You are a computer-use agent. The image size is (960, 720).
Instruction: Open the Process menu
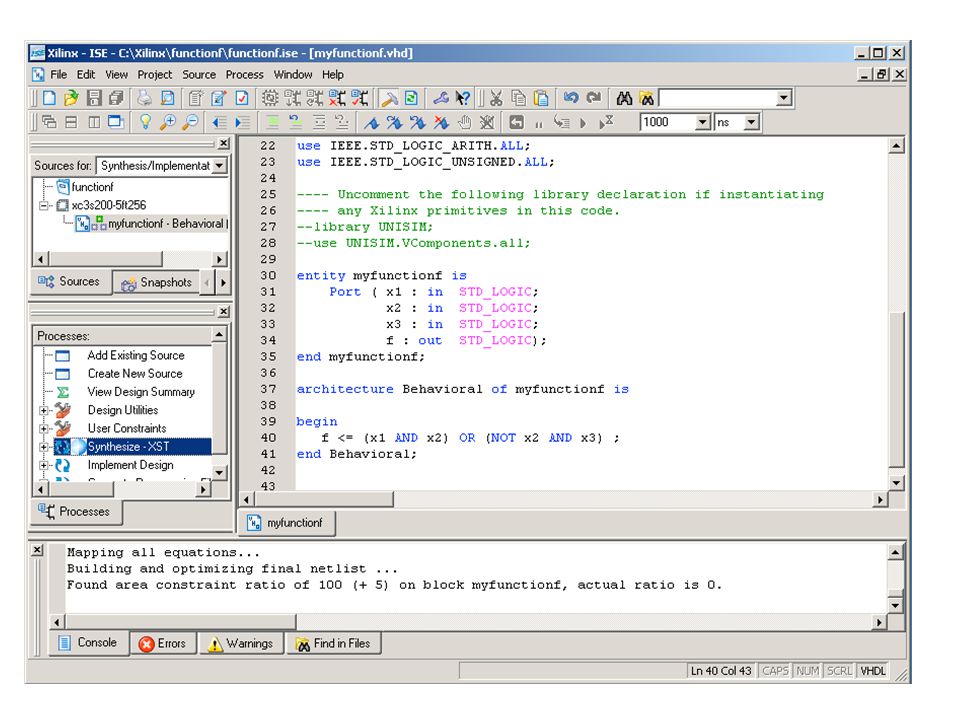point(244,75)
